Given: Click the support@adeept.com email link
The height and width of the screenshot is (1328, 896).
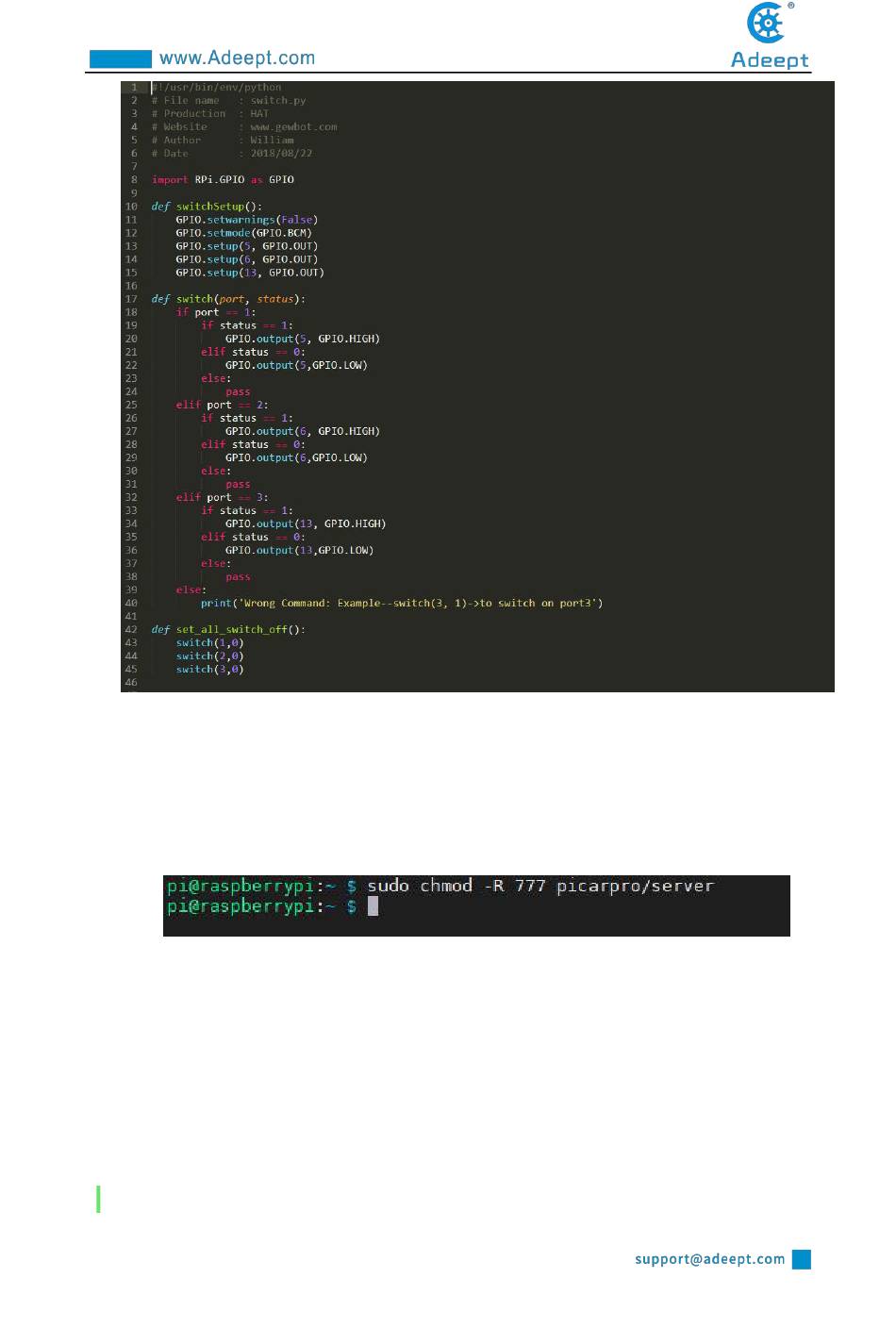Looking at the screenshot, I should click(709, 1259).
